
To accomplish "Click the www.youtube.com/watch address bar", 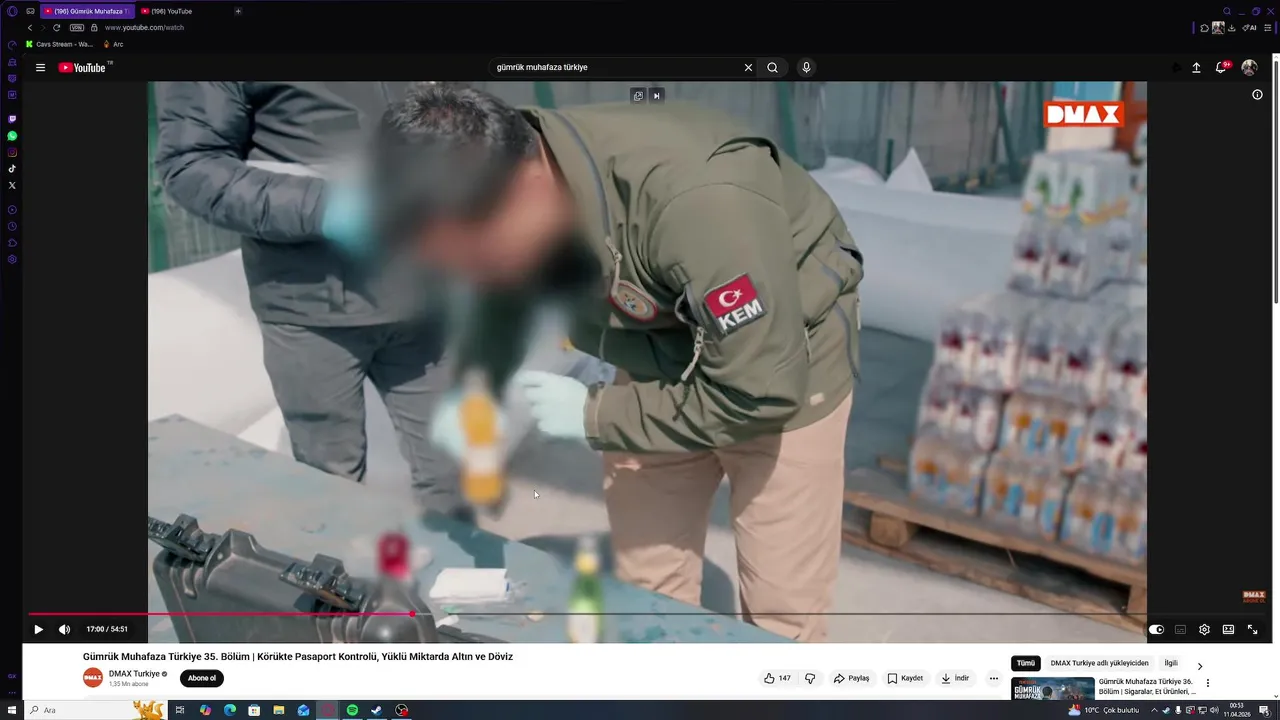I will (144, 28).
